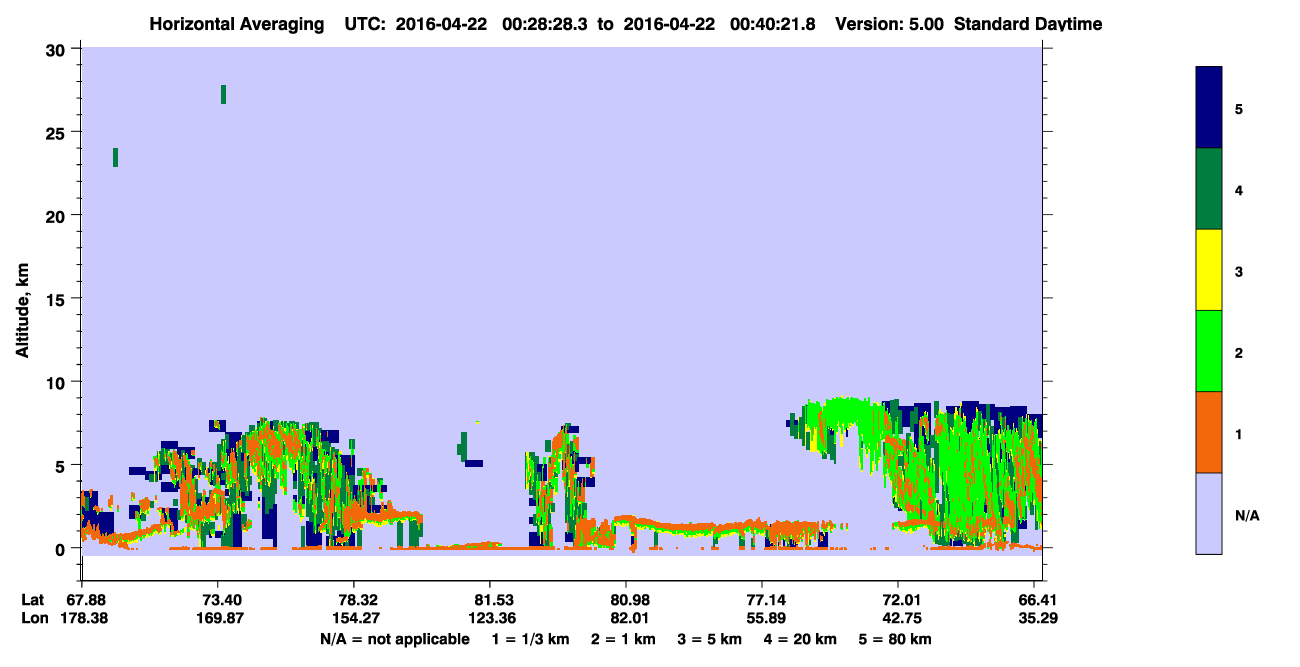Click the dark green color bar segment labeled 4

pos(1209,189)
